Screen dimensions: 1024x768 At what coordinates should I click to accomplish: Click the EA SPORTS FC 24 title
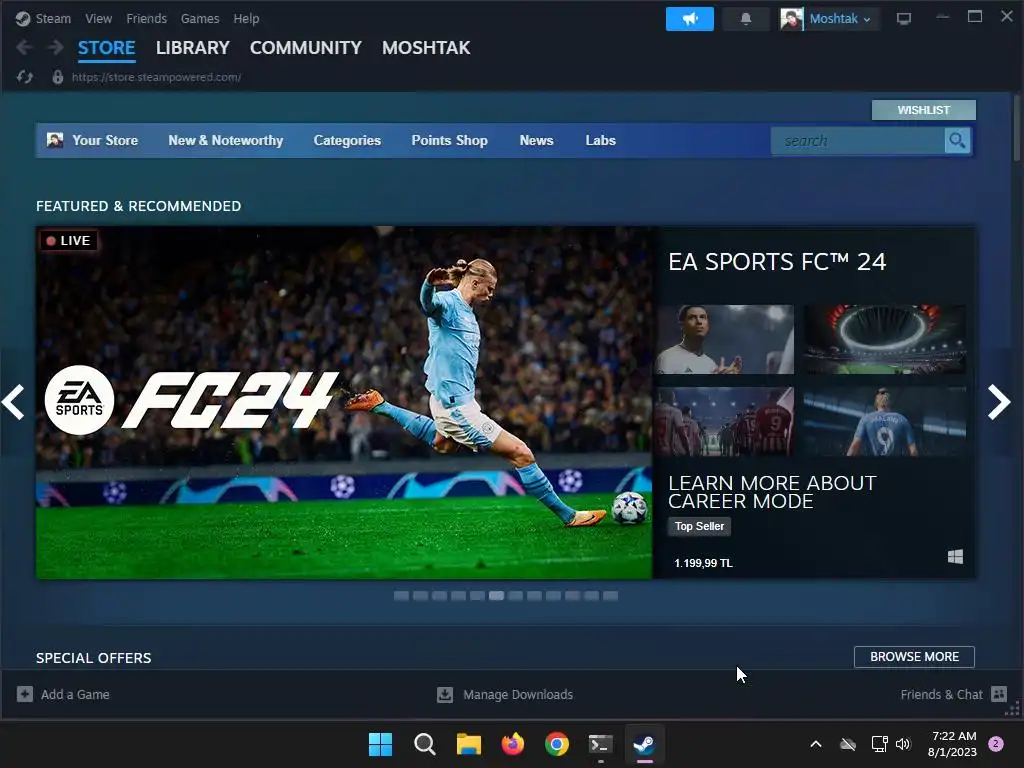pos(777,262)
